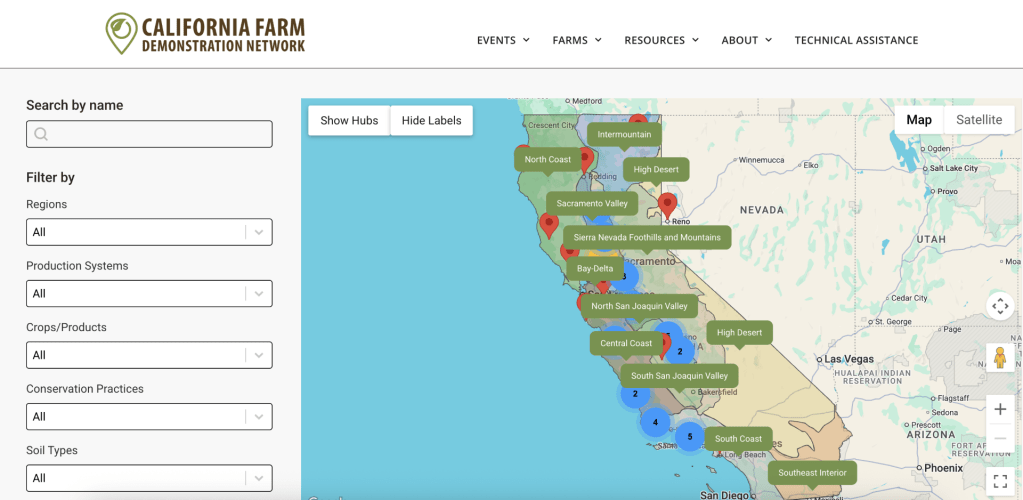The width and height of the screenshot is (1023, 500).
Task: Open the Events menu
Action: point(502,40)
